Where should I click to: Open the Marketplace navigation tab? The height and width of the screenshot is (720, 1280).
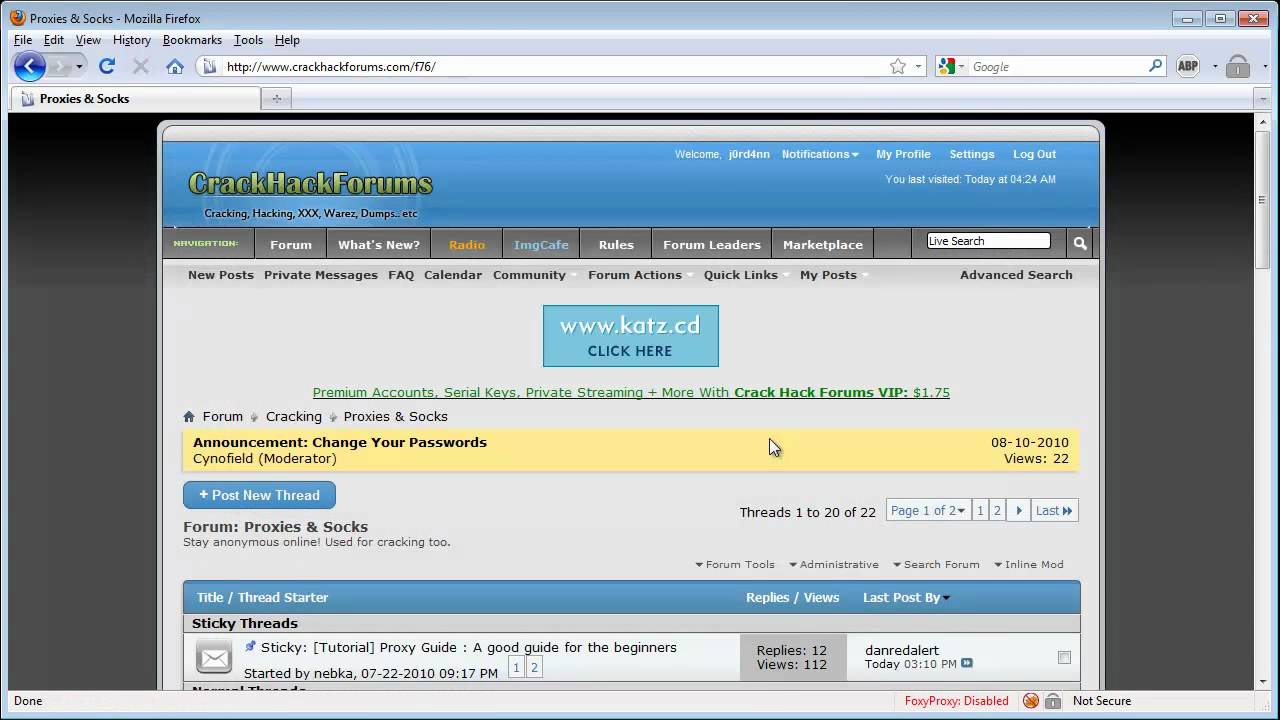coord(823,244)
